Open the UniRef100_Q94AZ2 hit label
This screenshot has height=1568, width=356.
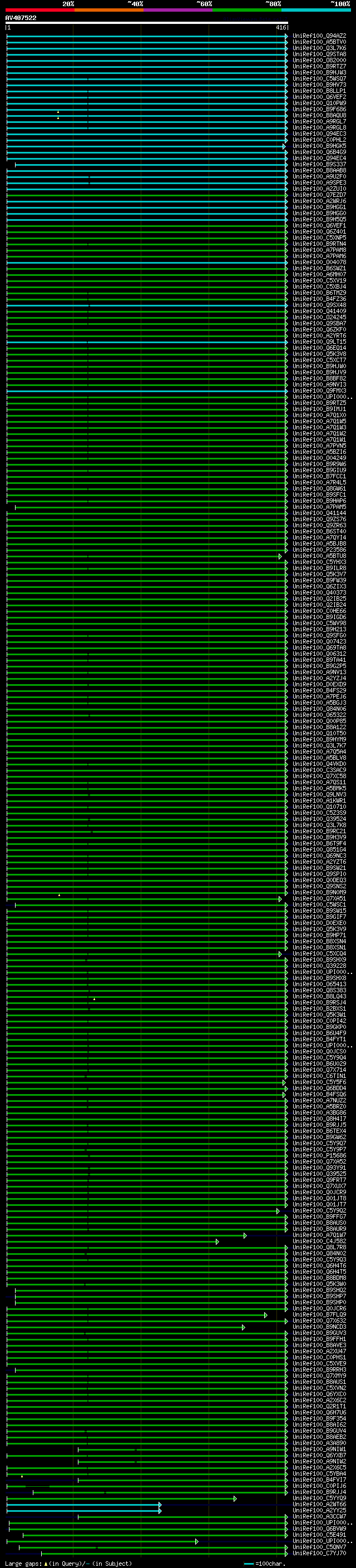pyautogui.click(x=319, y=36)
